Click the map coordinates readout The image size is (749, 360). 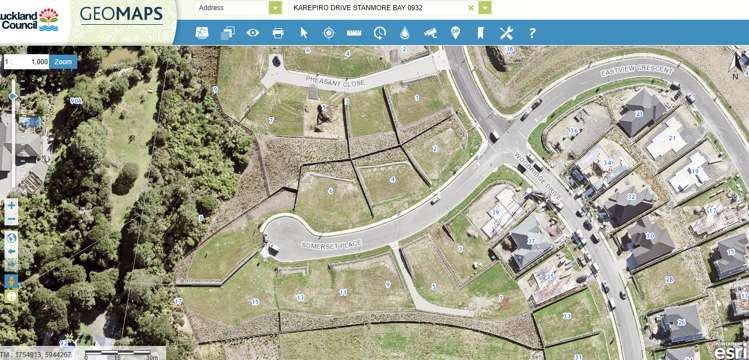(36, 355)
